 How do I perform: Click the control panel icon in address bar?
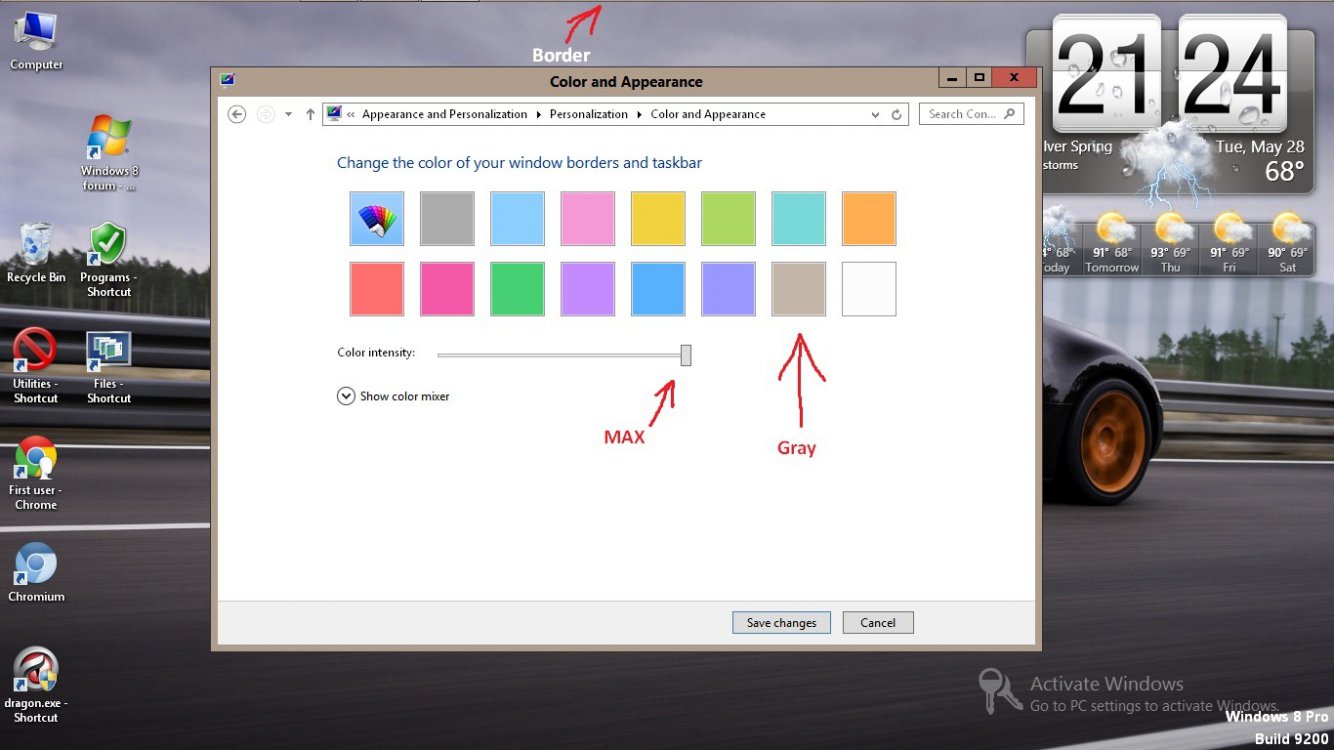pyautogui.click(x=334, y=114)
